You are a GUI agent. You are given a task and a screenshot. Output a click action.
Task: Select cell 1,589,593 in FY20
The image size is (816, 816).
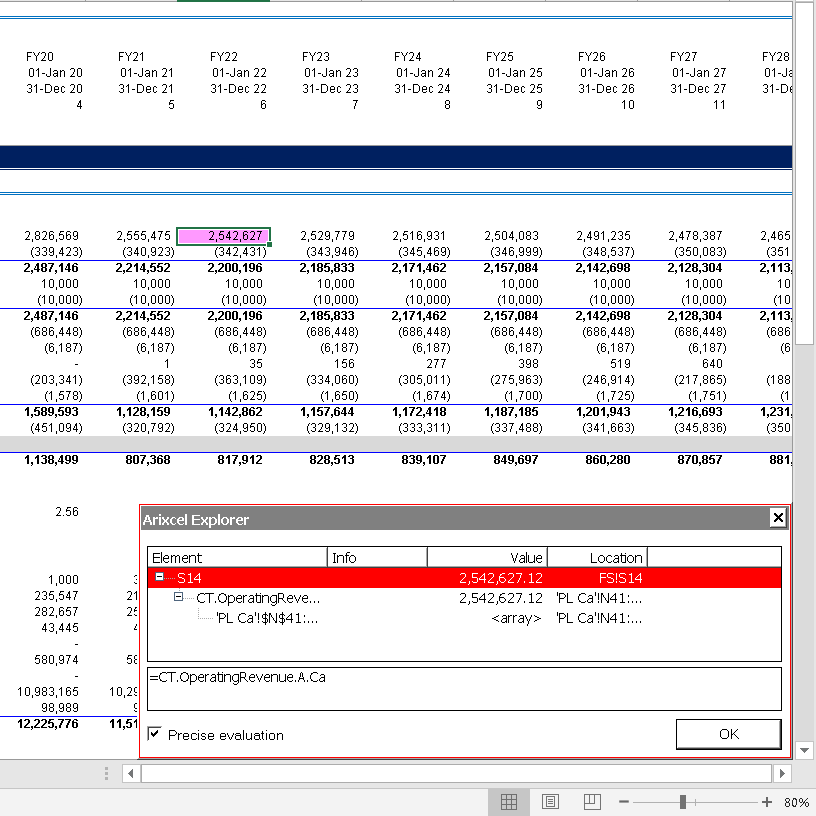coord(51,412)
